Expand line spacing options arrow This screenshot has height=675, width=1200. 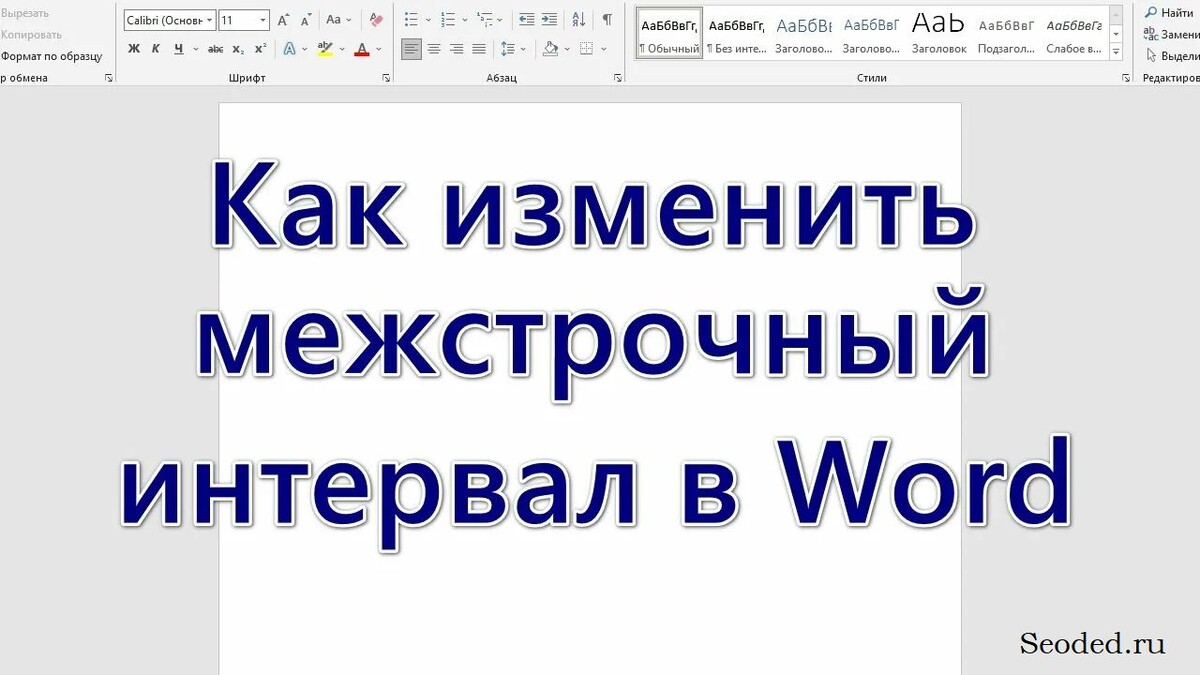click(523, 49)
